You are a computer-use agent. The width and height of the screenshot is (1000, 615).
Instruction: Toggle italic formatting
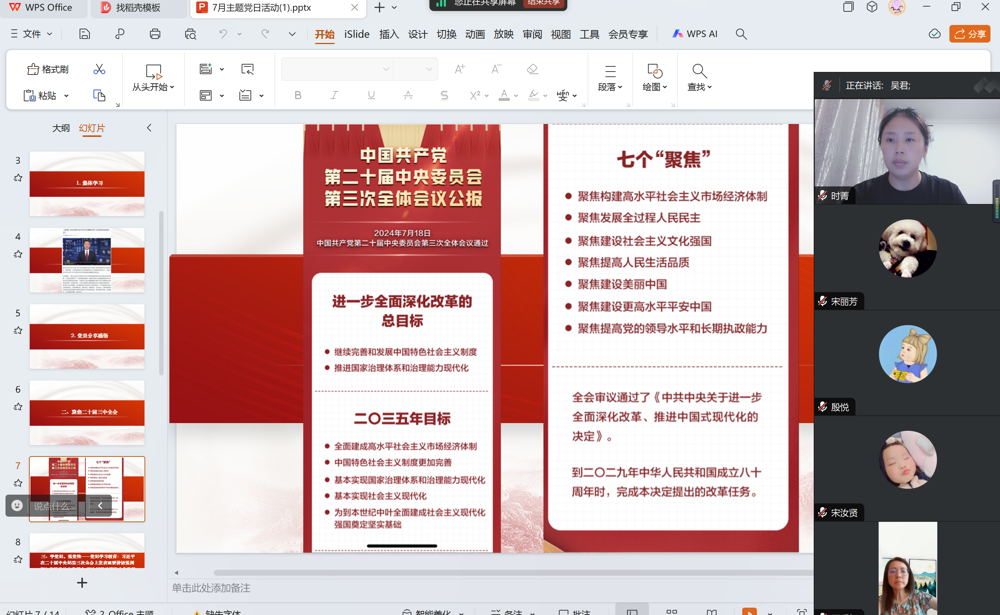(x=333, y=95)
